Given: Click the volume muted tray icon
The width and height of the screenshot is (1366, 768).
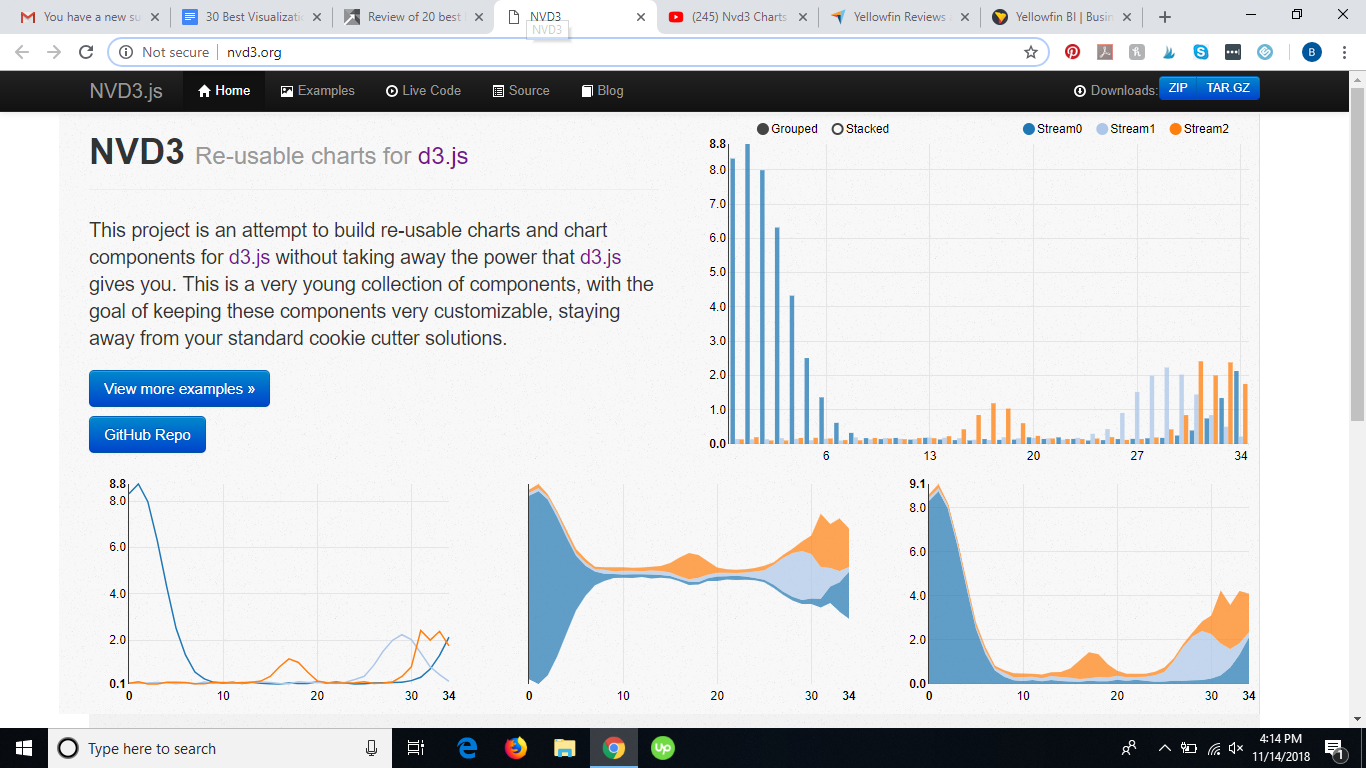Looking at the screenshot, I should tap(1238, 748).
